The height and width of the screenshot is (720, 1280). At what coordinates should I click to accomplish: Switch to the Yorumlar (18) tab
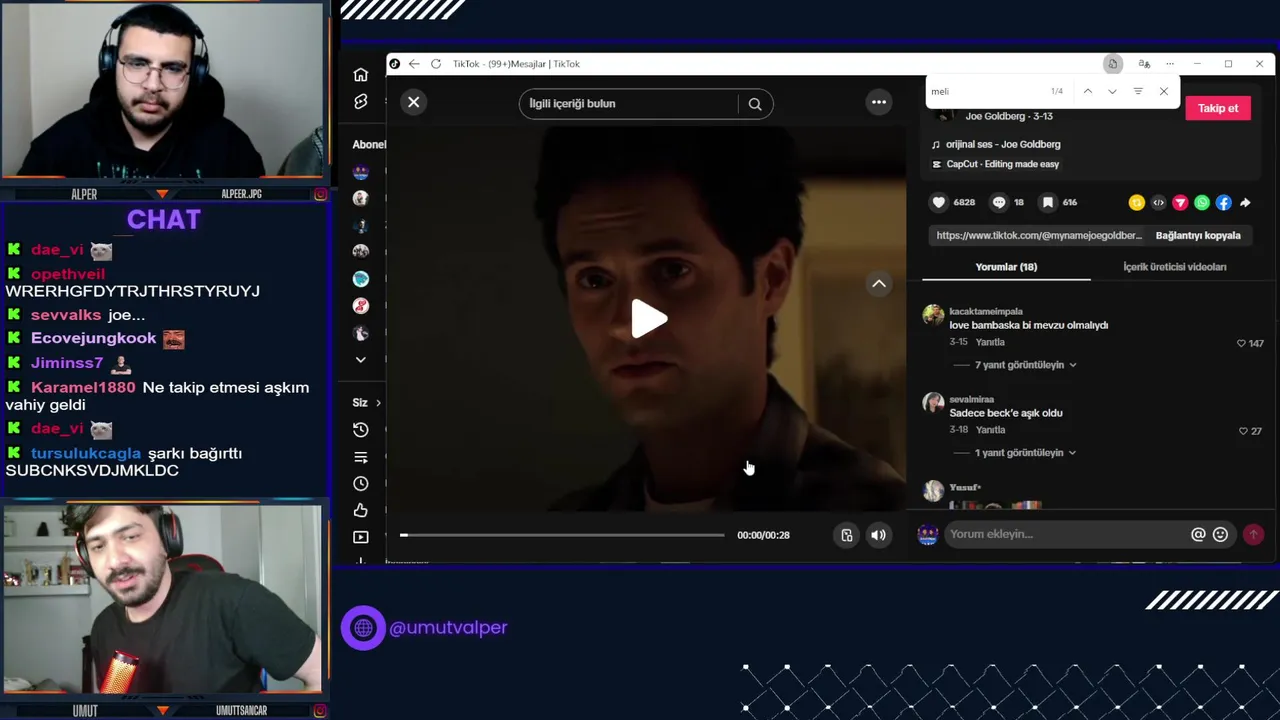tap(1006, 267)
